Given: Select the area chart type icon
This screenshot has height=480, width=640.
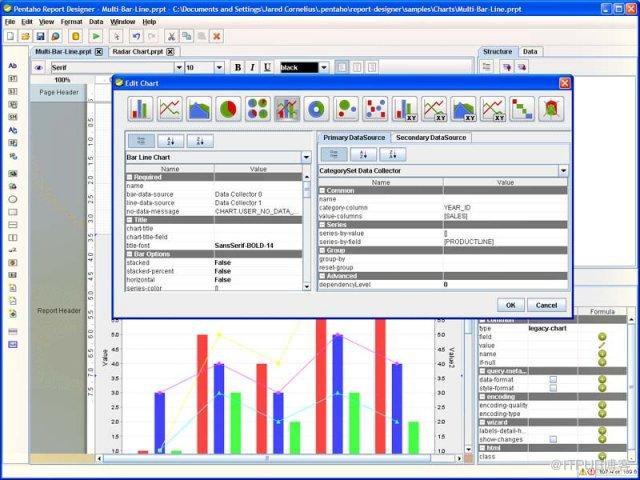Looking at the screenshot, I should pyautogui.click(x=199, y=109).
